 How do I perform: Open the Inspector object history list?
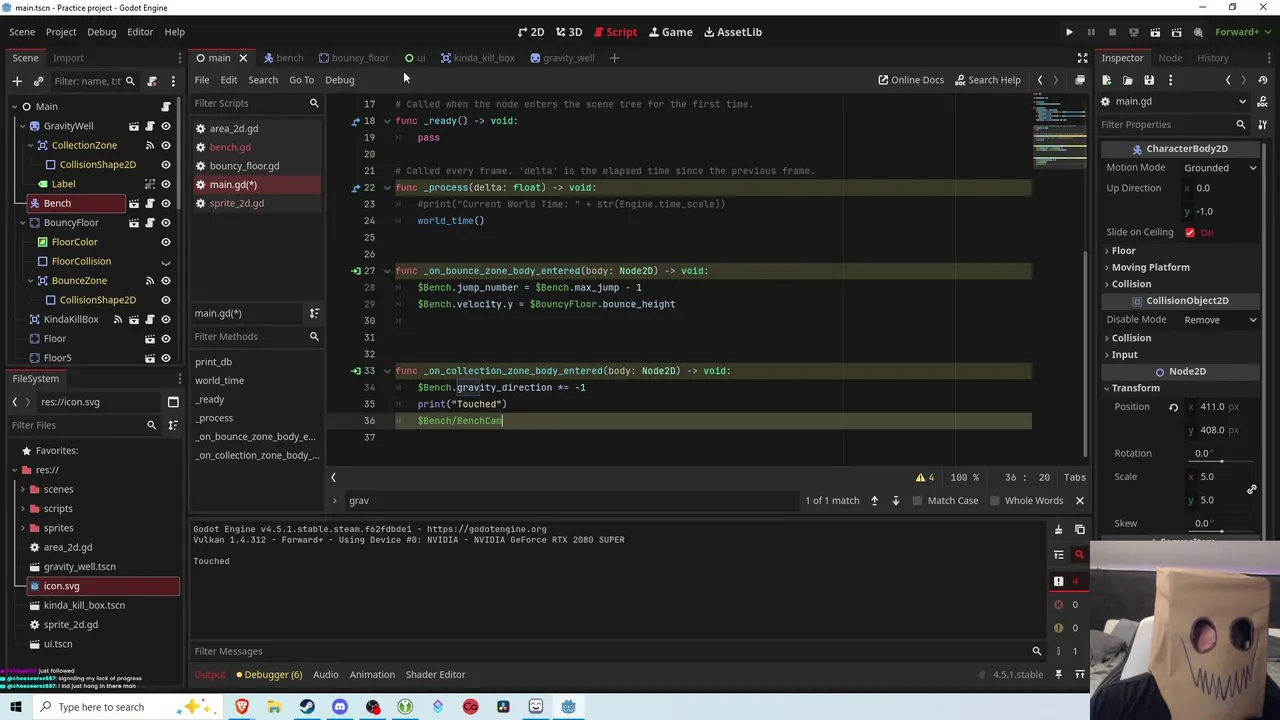point(1264,80)
